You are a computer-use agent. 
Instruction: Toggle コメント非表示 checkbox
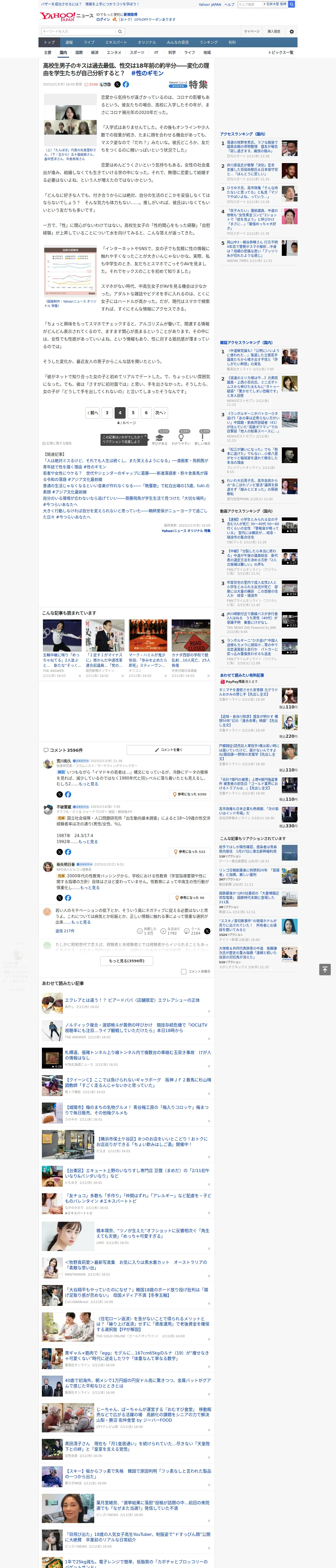(183, 971)
